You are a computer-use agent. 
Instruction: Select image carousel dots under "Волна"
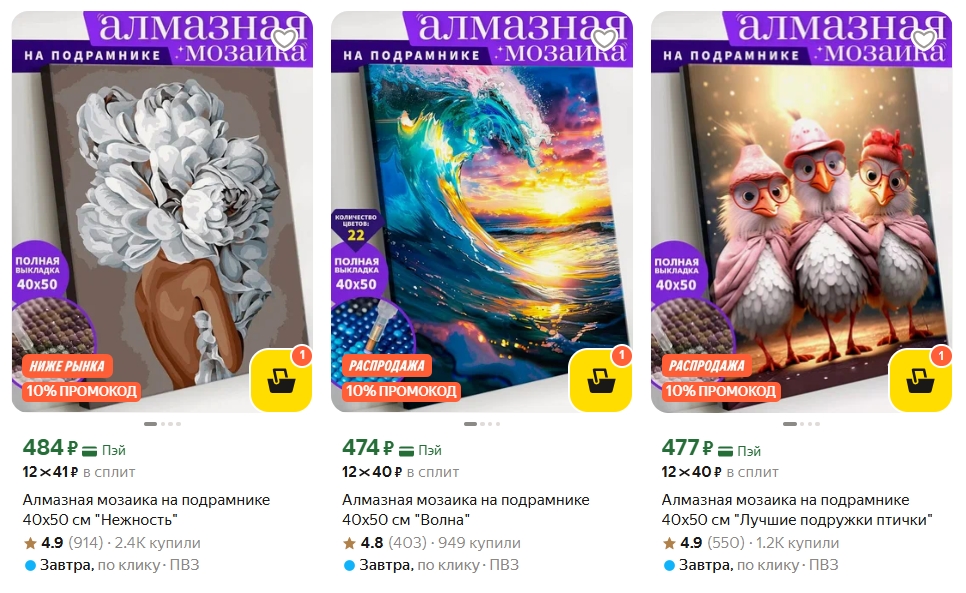pos(482,424)
